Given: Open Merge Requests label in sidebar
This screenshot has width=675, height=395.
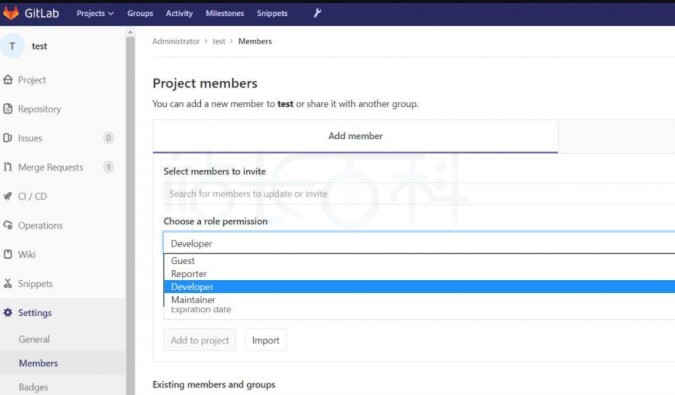Looking at the screenshot, I should pos(50,167).
